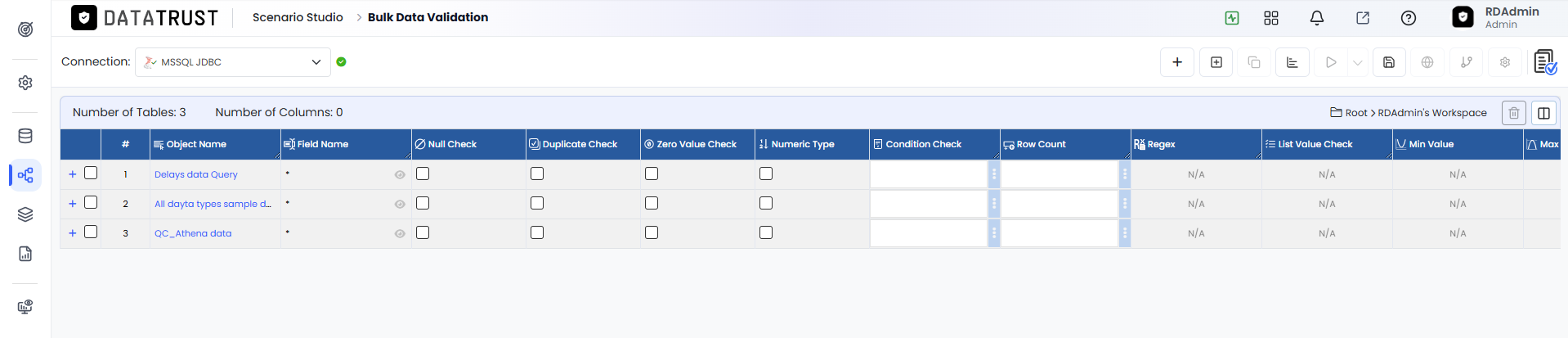
Task: Toggle field visibility eye for Delays data Query
Action: point(400,175)
